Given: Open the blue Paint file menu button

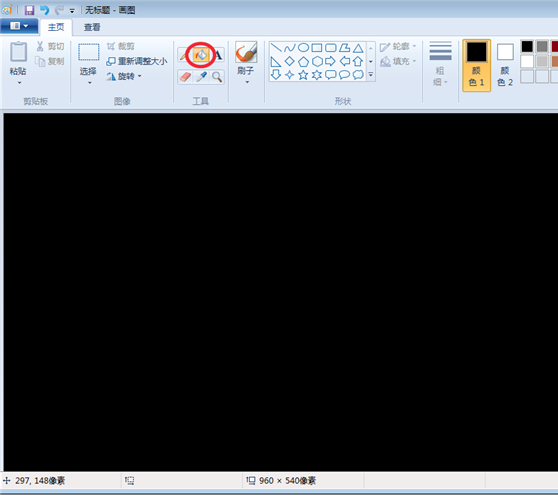Looking at the screenshot, I should pos(19,26).
